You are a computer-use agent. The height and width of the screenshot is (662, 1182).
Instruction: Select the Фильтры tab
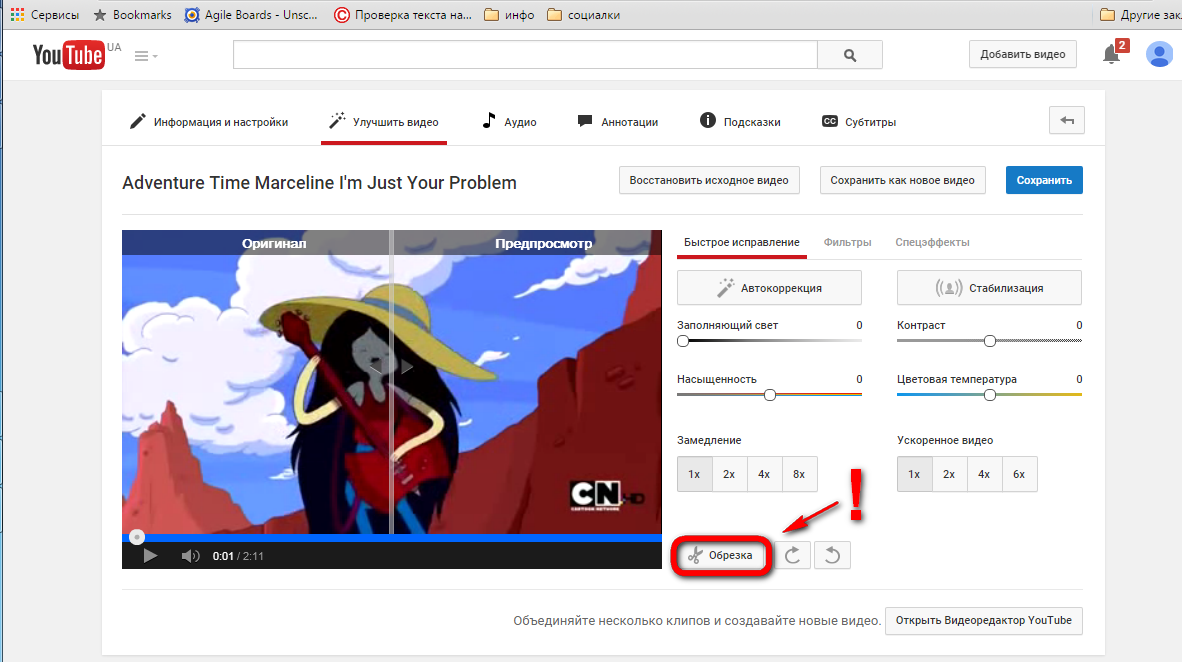click(x=847, y=242)
